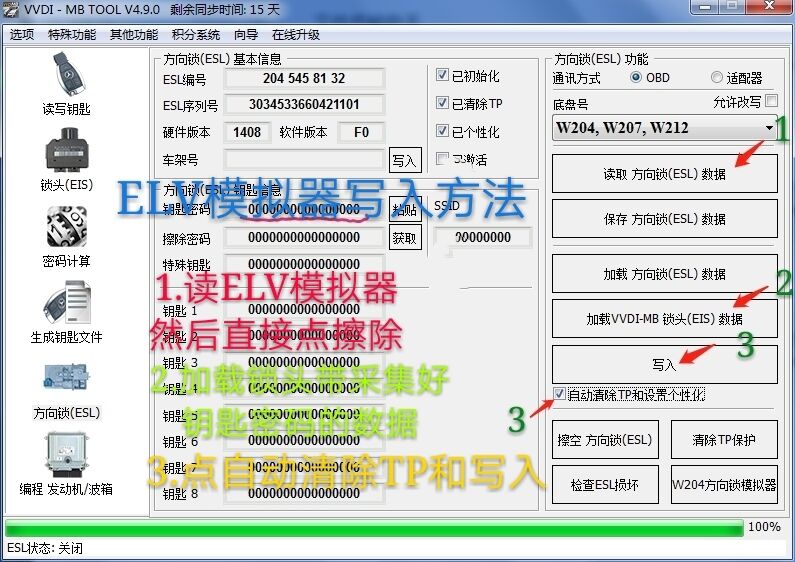Expand the W204, W207, W212 chassis dropdown
Screen dimensions: 795x562
(x=769, y=128)
